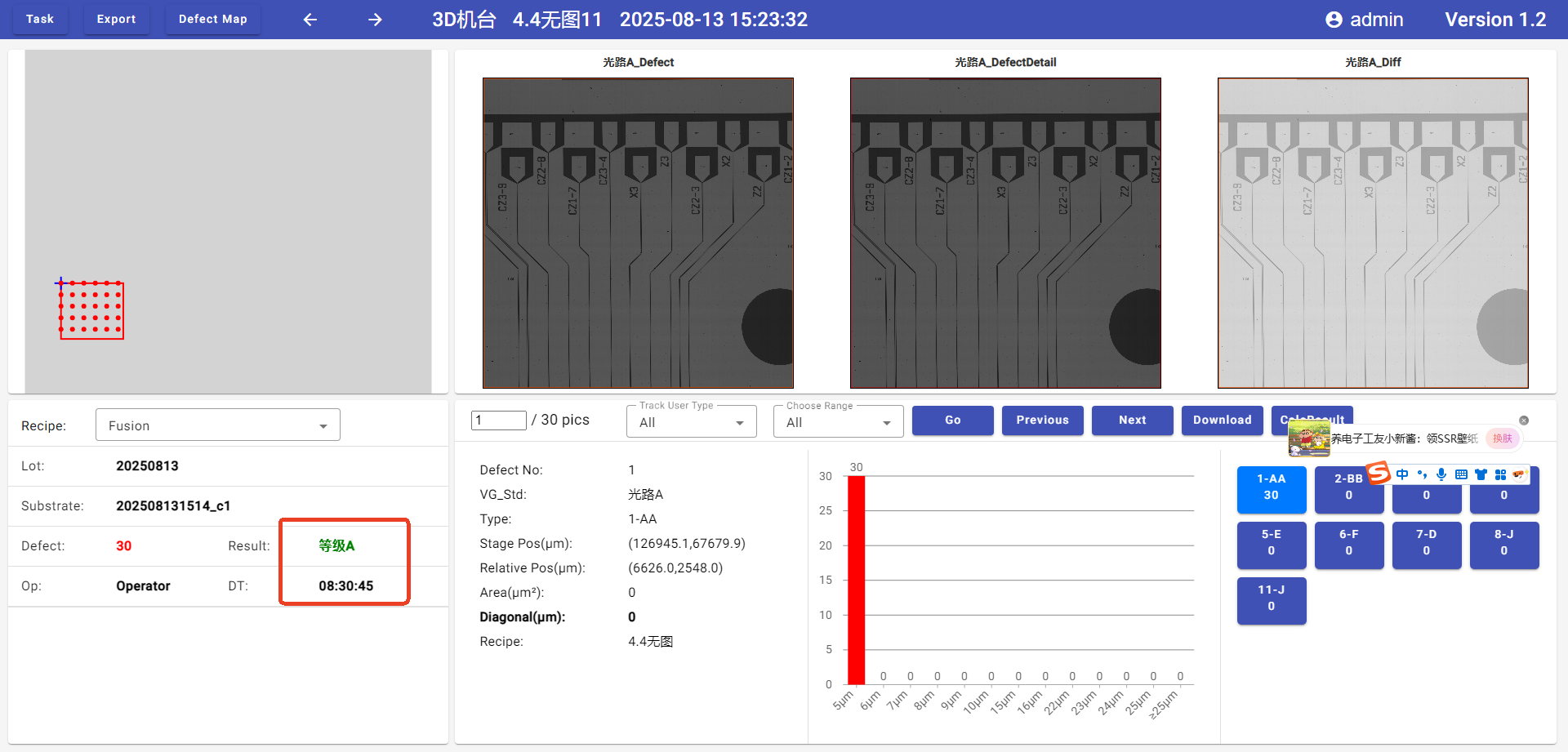Viewport: 1568px width, 752px height.
Task: Click the back arrow in the header
Action: (310, 20)
